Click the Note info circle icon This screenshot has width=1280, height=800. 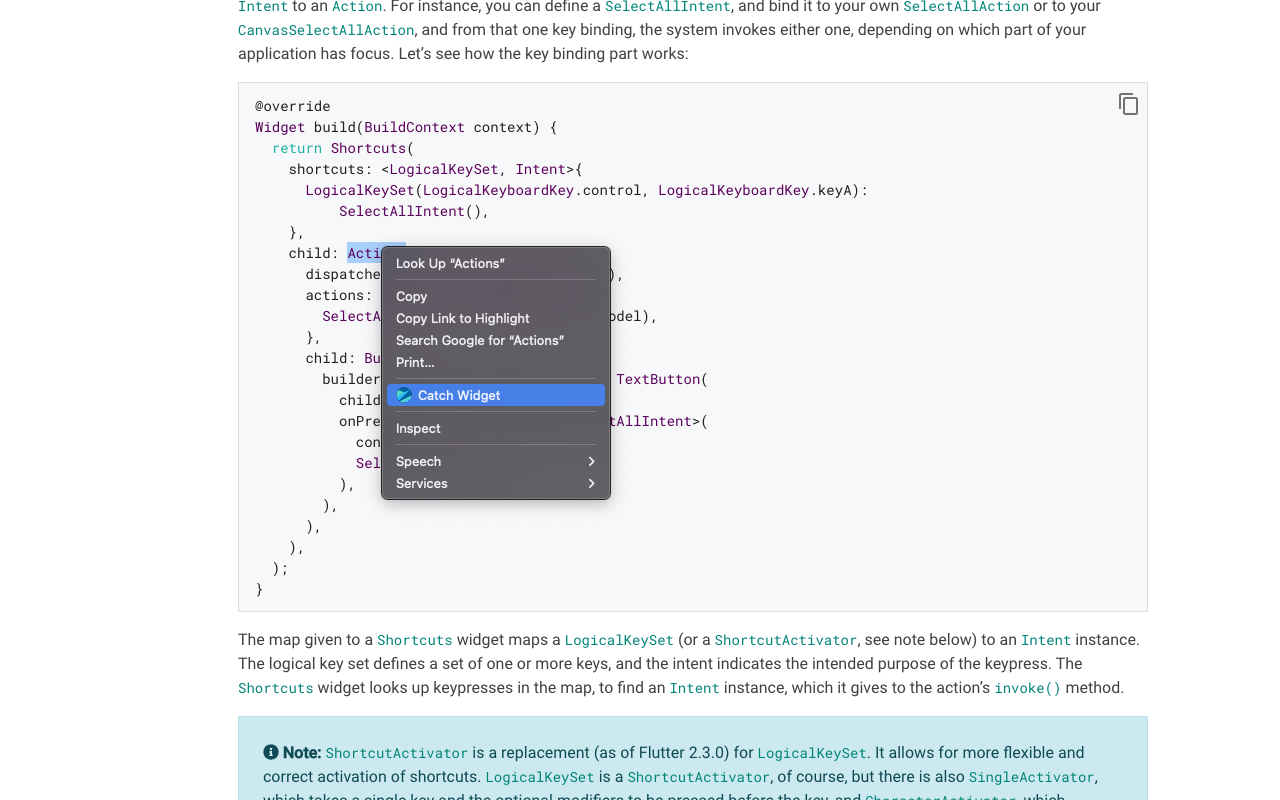coord(271,752)
